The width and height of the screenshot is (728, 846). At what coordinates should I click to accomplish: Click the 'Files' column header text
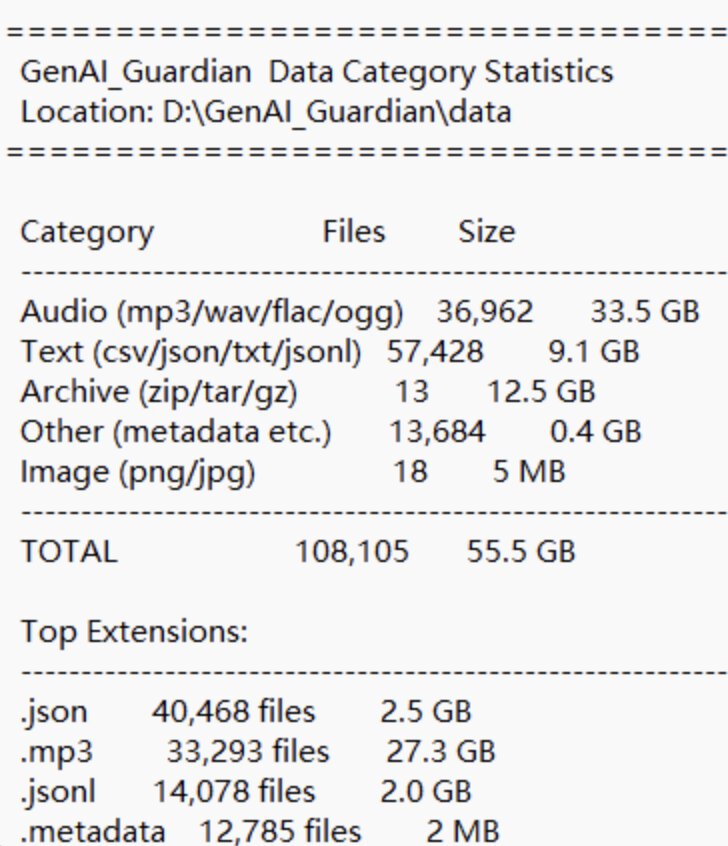354,232
